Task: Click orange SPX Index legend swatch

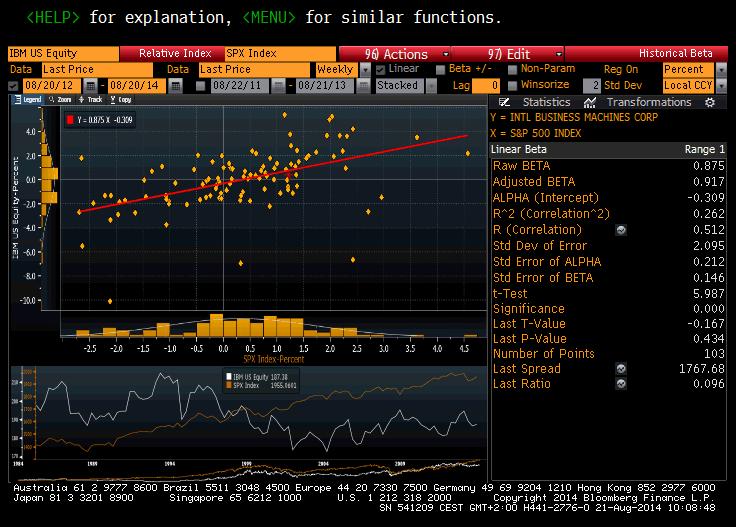Action: pyautogui.click(x=229, y=385)
